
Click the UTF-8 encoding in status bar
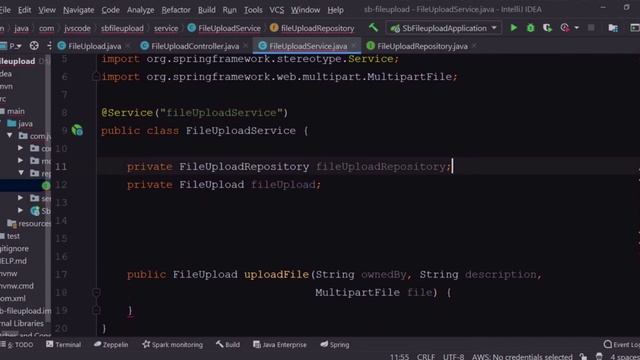pyautogui.click(x=453, y=356)
